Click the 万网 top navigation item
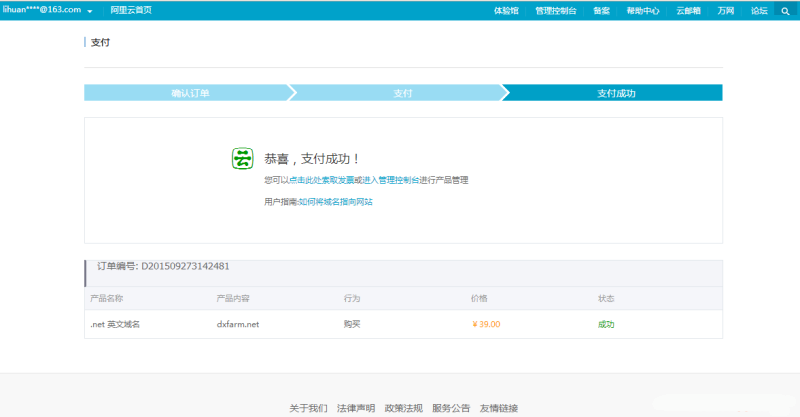 coord(726,11)
